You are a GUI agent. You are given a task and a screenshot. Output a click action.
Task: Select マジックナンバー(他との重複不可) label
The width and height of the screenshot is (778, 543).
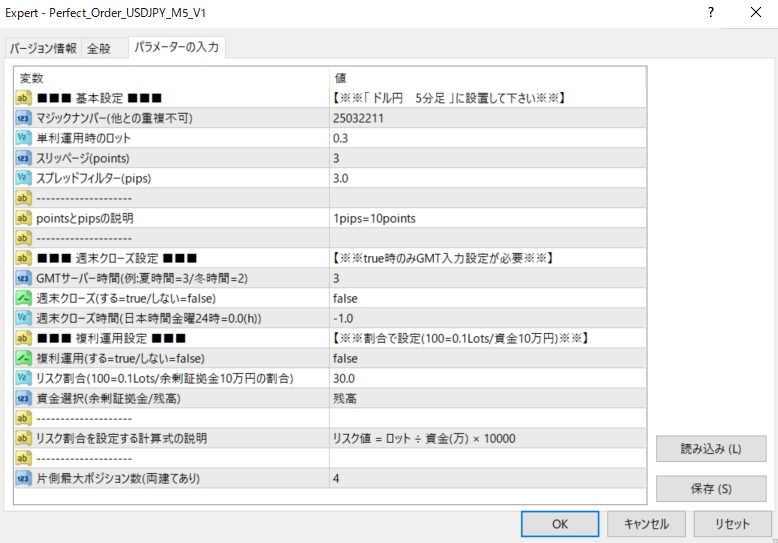tap(114, 118)
